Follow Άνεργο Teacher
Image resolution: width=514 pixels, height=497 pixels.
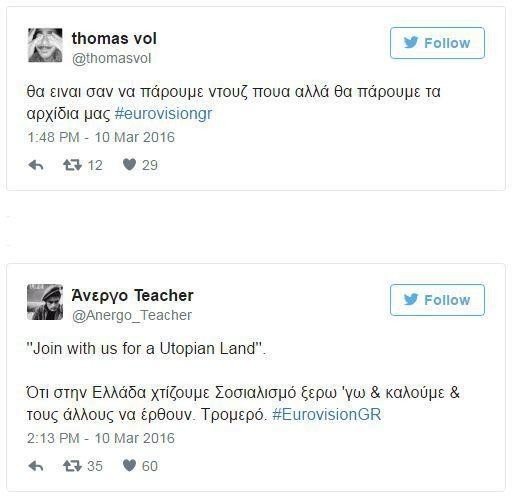coord(437,300)
